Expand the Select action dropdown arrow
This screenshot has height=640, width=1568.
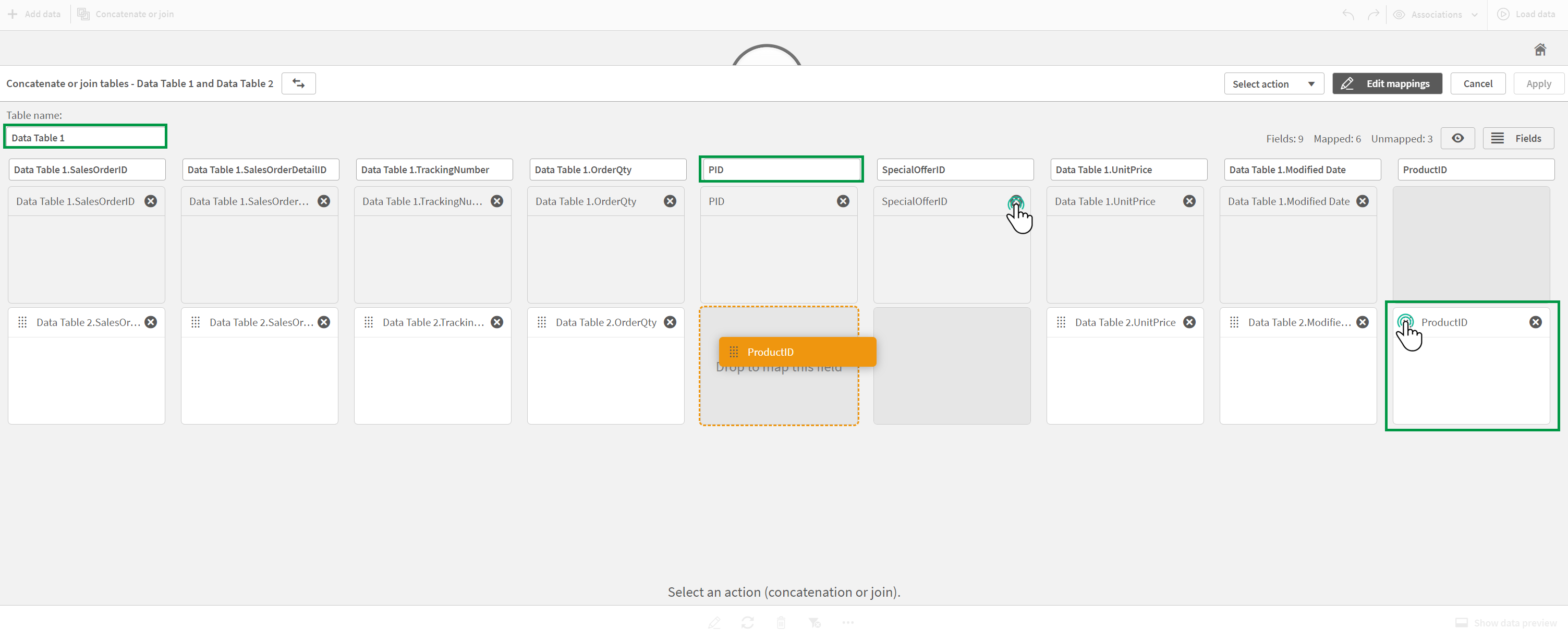[x=1312, y=83]
